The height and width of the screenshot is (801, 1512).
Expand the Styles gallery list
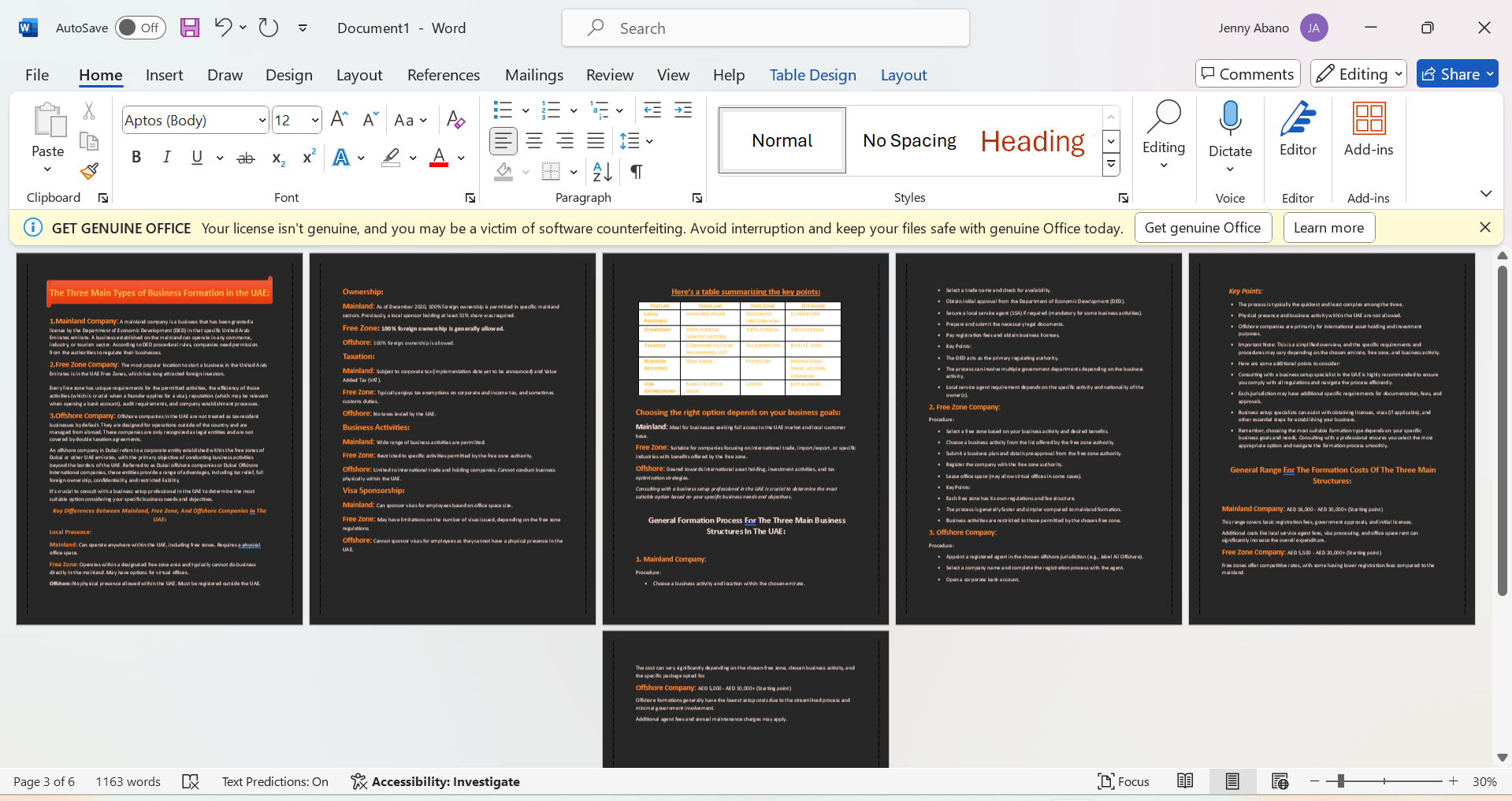(1111, 164)
